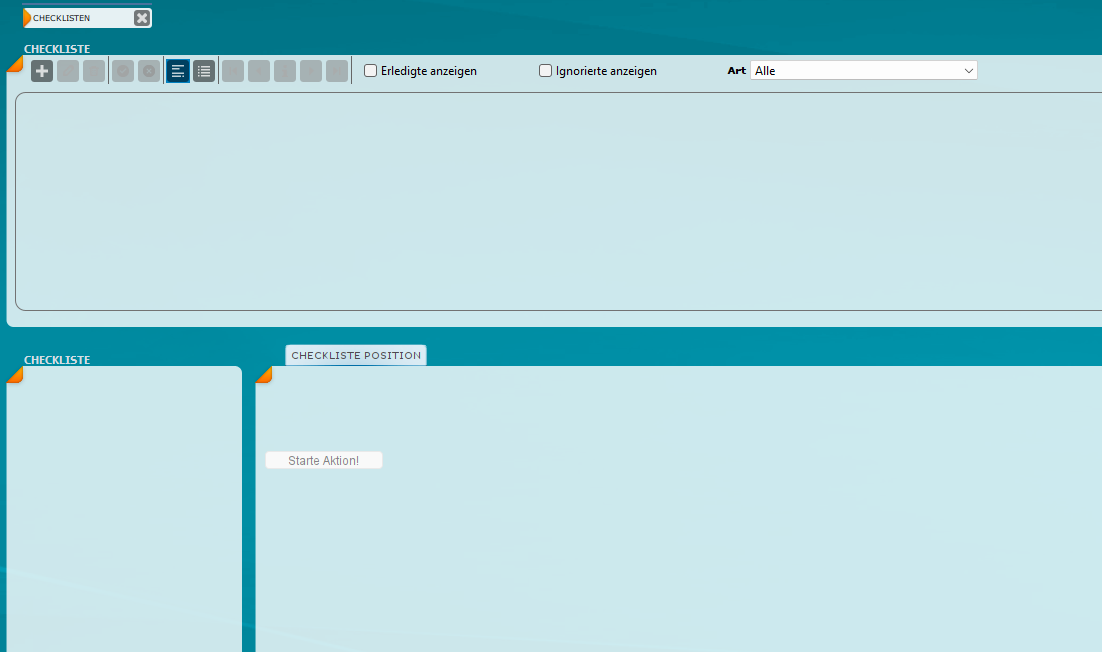Image resolution: width=1102 pixels, height=652 pixels.
Task: Click the pencil edit icon in the toolbar
Action: click(x=68, y=71)
